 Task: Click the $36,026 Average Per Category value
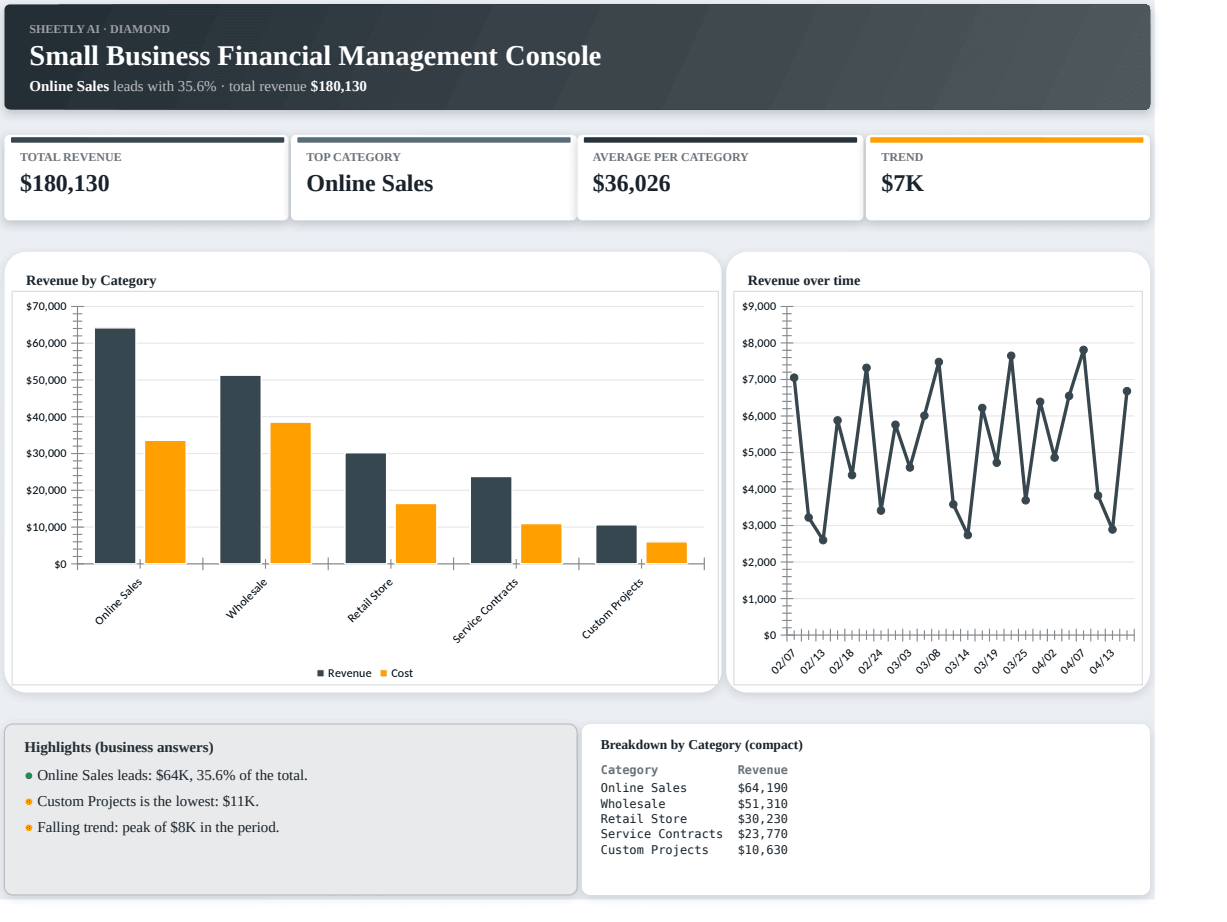632,184
